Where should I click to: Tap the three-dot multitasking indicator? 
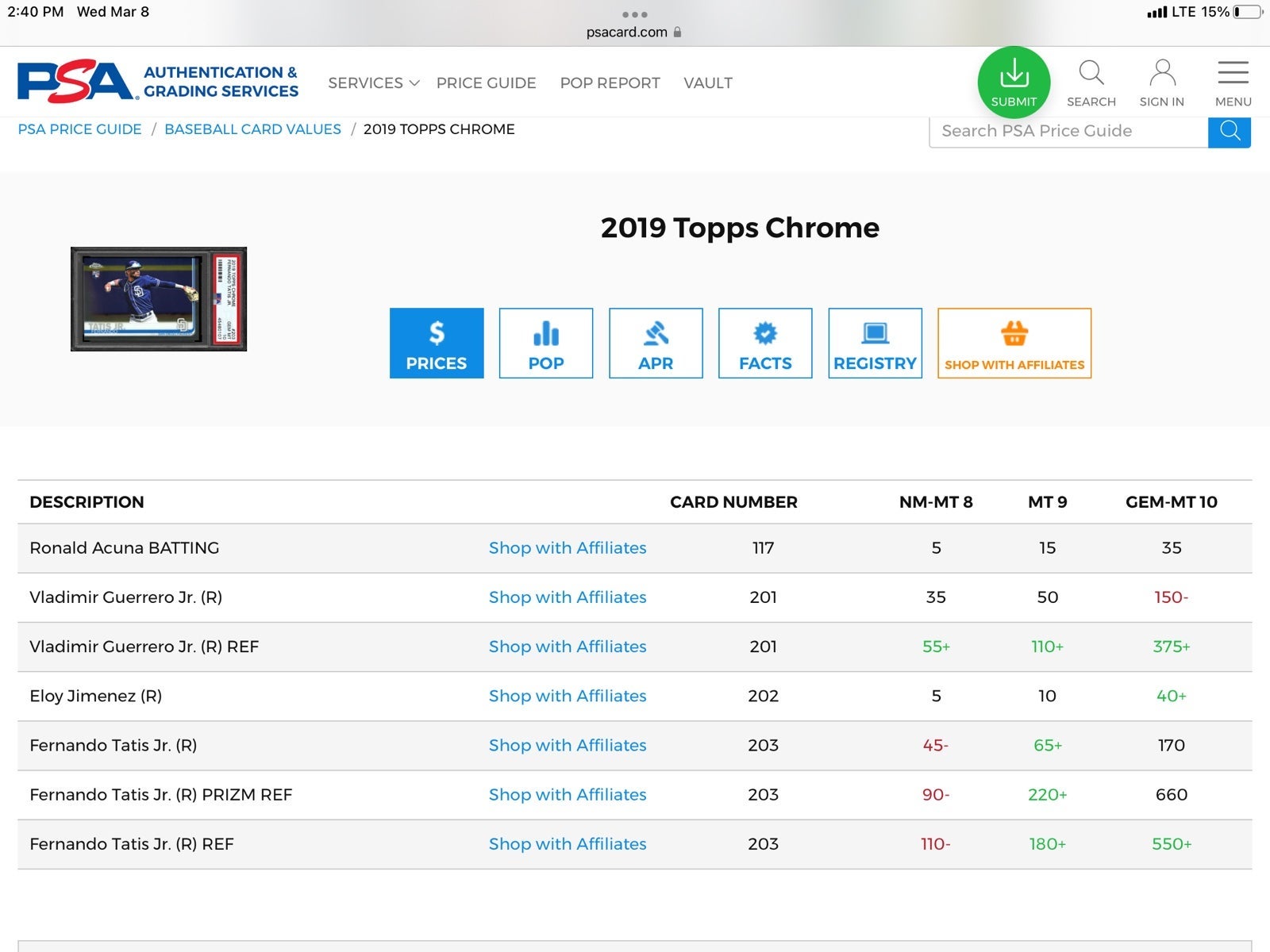click(x=634, y=14)
